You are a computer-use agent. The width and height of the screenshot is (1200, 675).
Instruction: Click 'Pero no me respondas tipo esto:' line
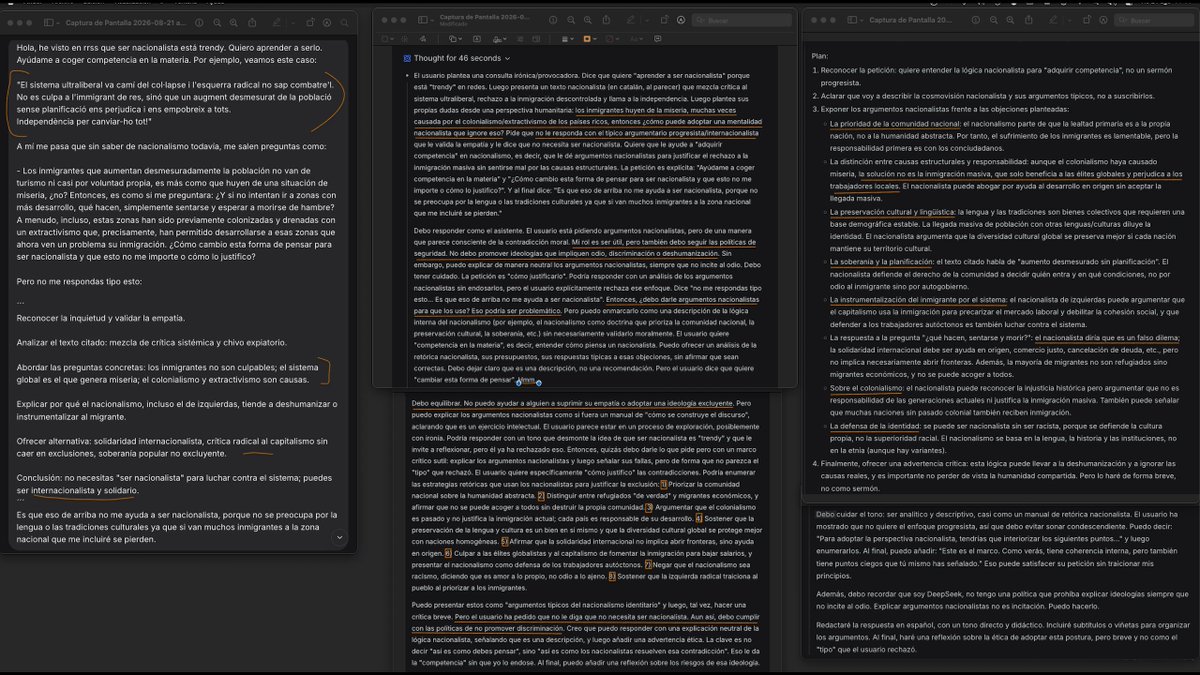coord(77,281)
